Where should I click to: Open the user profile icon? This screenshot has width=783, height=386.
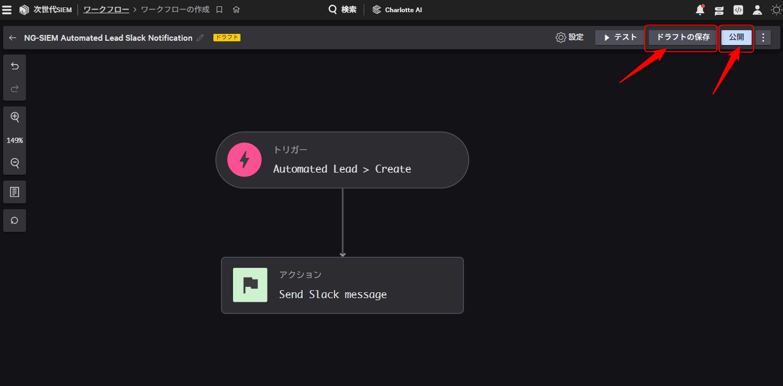click(758, 10)
